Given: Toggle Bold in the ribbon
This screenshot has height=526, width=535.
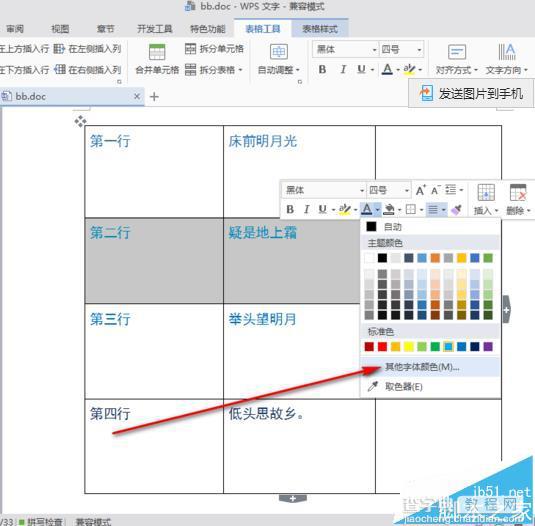Looking at the screenshot, I should point(322,70).
